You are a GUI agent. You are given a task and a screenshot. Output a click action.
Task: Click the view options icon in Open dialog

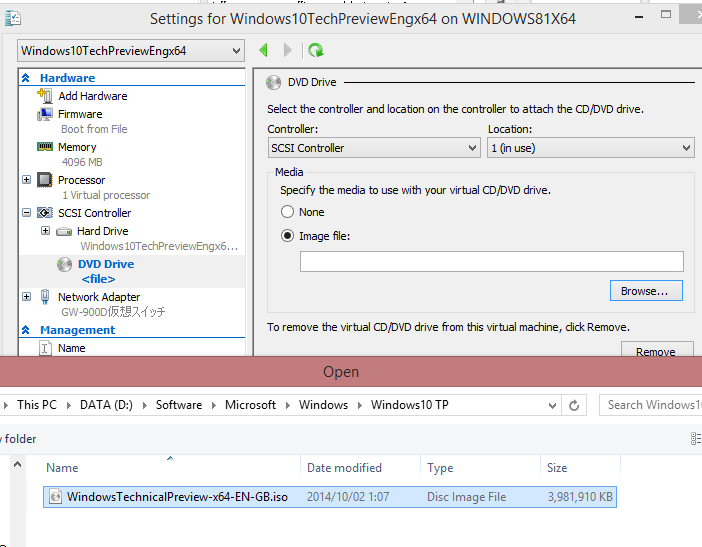point(696,438)
